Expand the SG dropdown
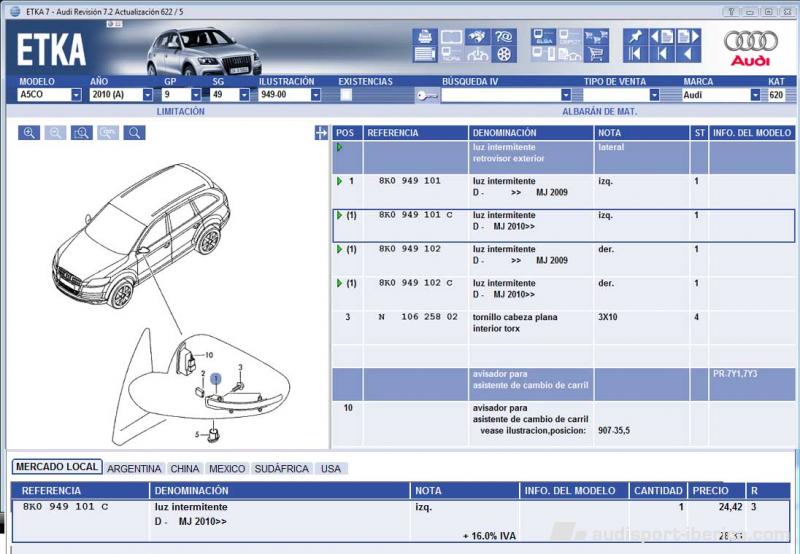The image size is (800, 554). click(244, 95)
